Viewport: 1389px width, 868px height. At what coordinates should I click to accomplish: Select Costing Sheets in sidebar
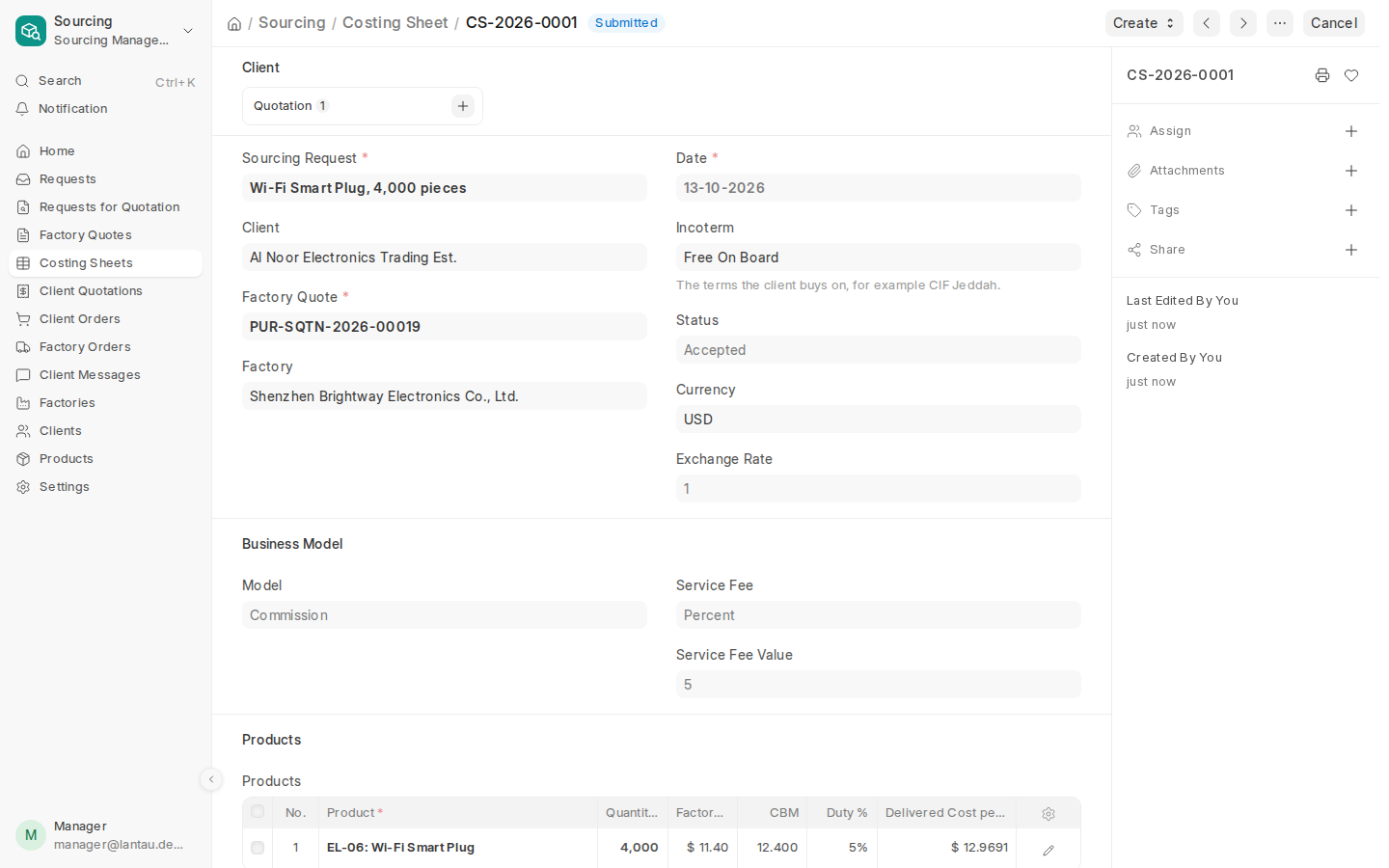click(x=106, y=263)
